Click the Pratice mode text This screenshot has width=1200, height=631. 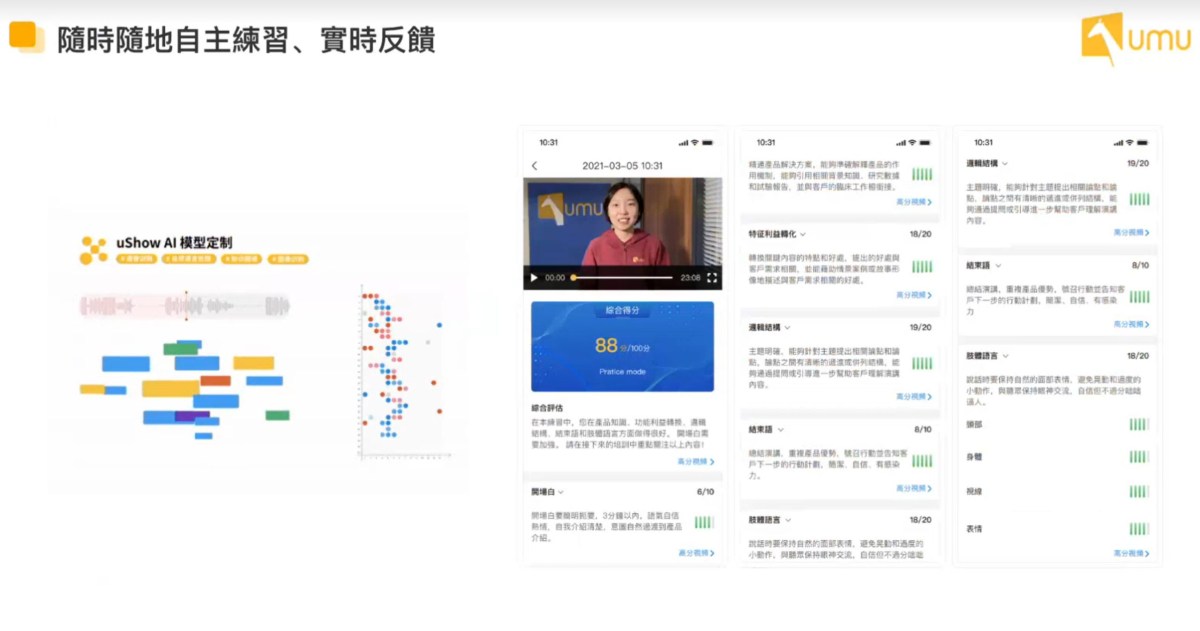pos(622,372)
